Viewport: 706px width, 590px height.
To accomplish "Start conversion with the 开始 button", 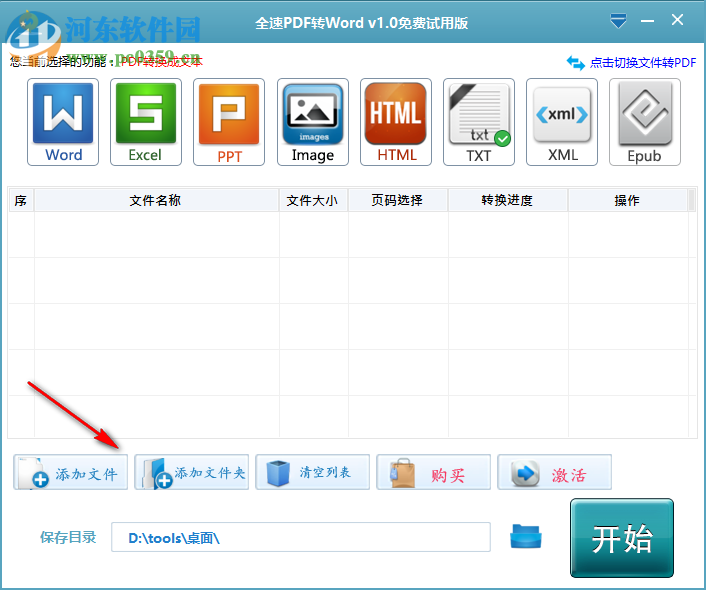I will coord(622,538).
